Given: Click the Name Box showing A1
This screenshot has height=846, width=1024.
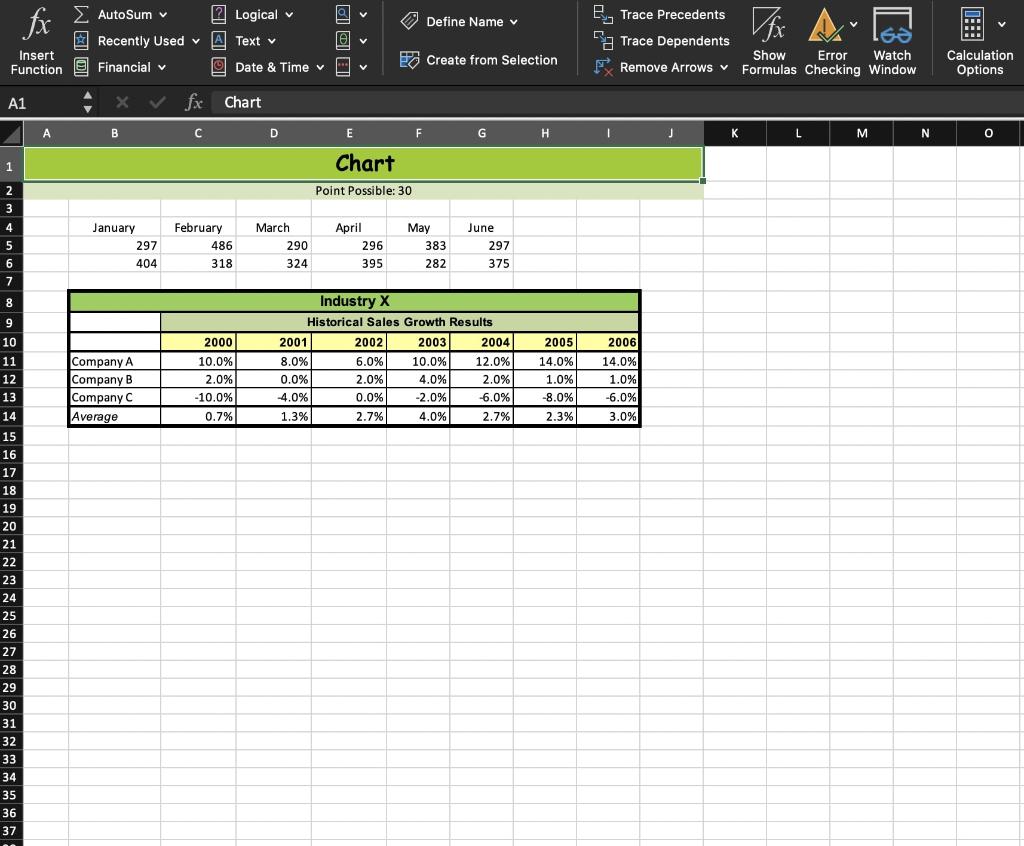Looking at the screenshot, I should (39, 103).
